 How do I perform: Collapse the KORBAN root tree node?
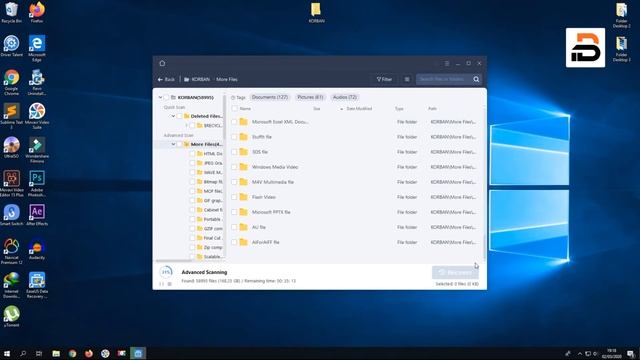coord(160,98)
